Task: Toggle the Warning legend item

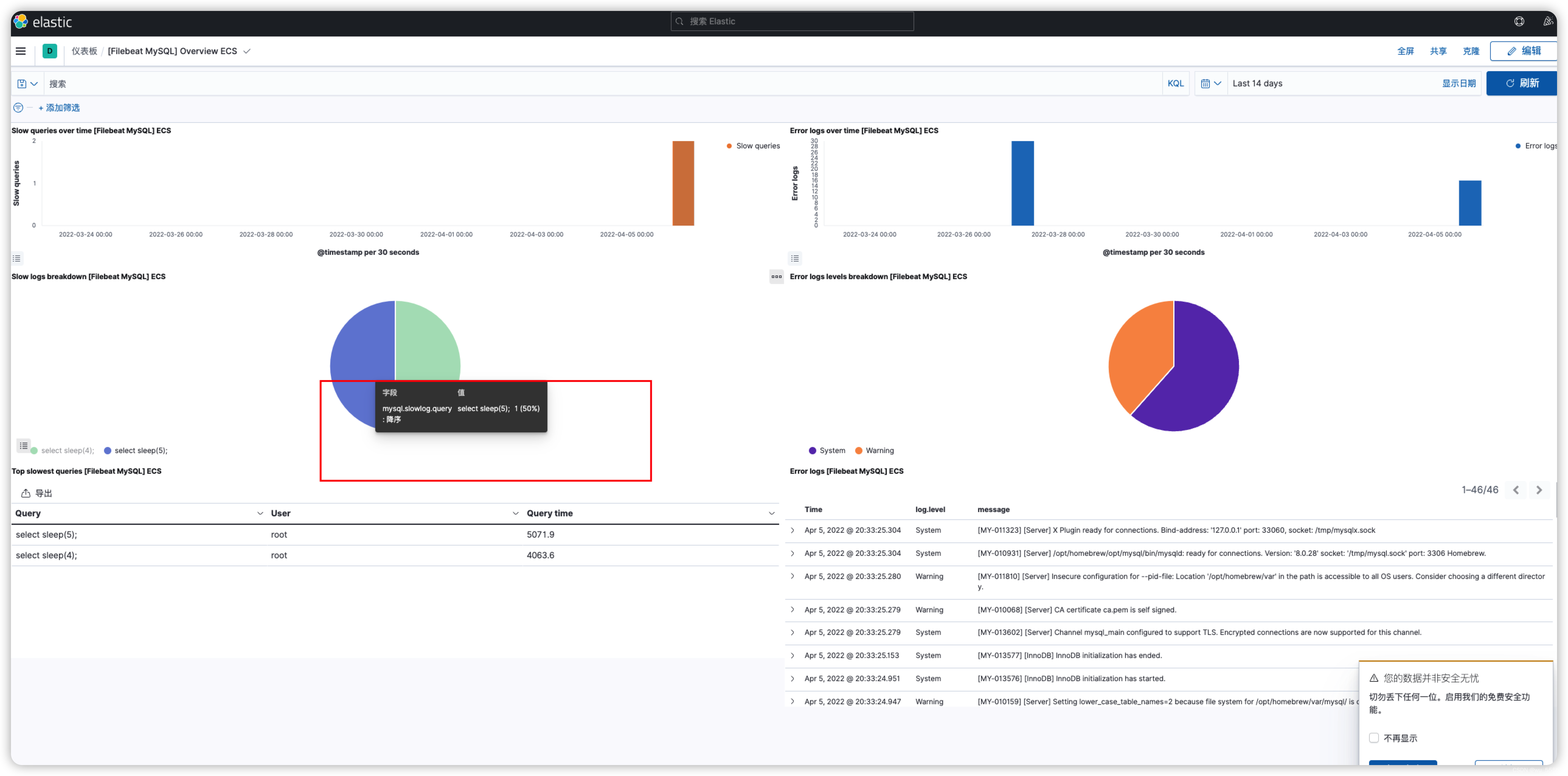Action: click(x=879, y=451)
